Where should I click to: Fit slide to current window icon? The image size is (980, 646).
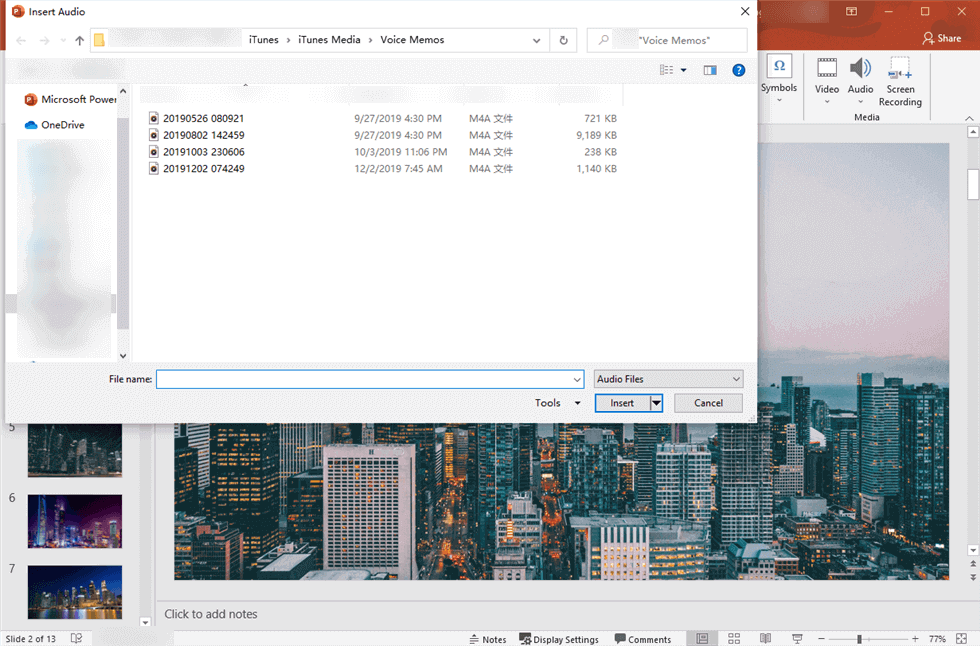[961, 639]
